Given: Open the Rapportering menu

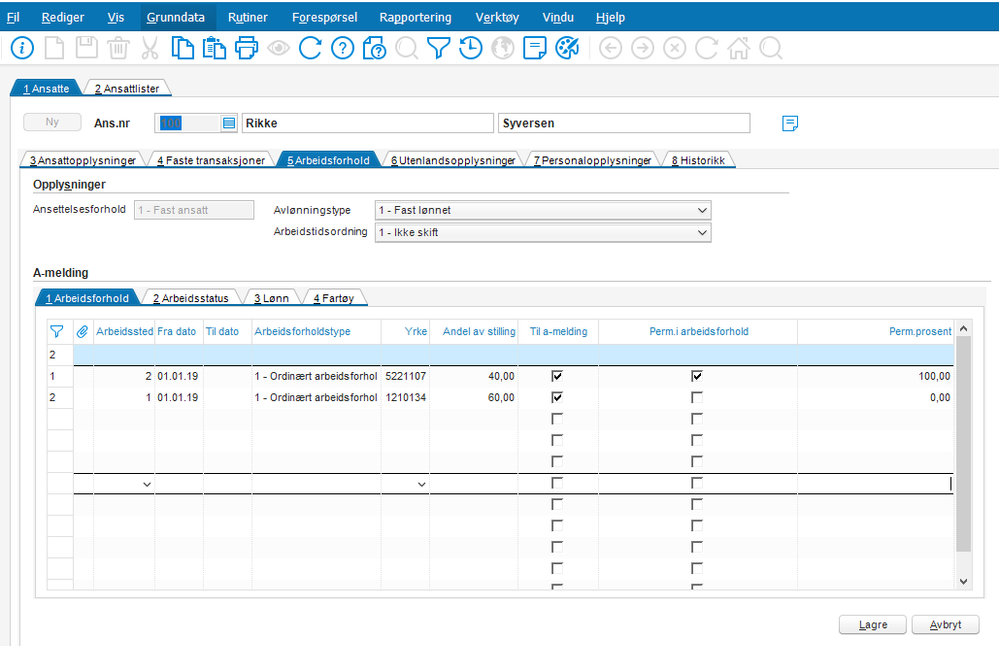Looking at the screenshot, I should point(415,17).
